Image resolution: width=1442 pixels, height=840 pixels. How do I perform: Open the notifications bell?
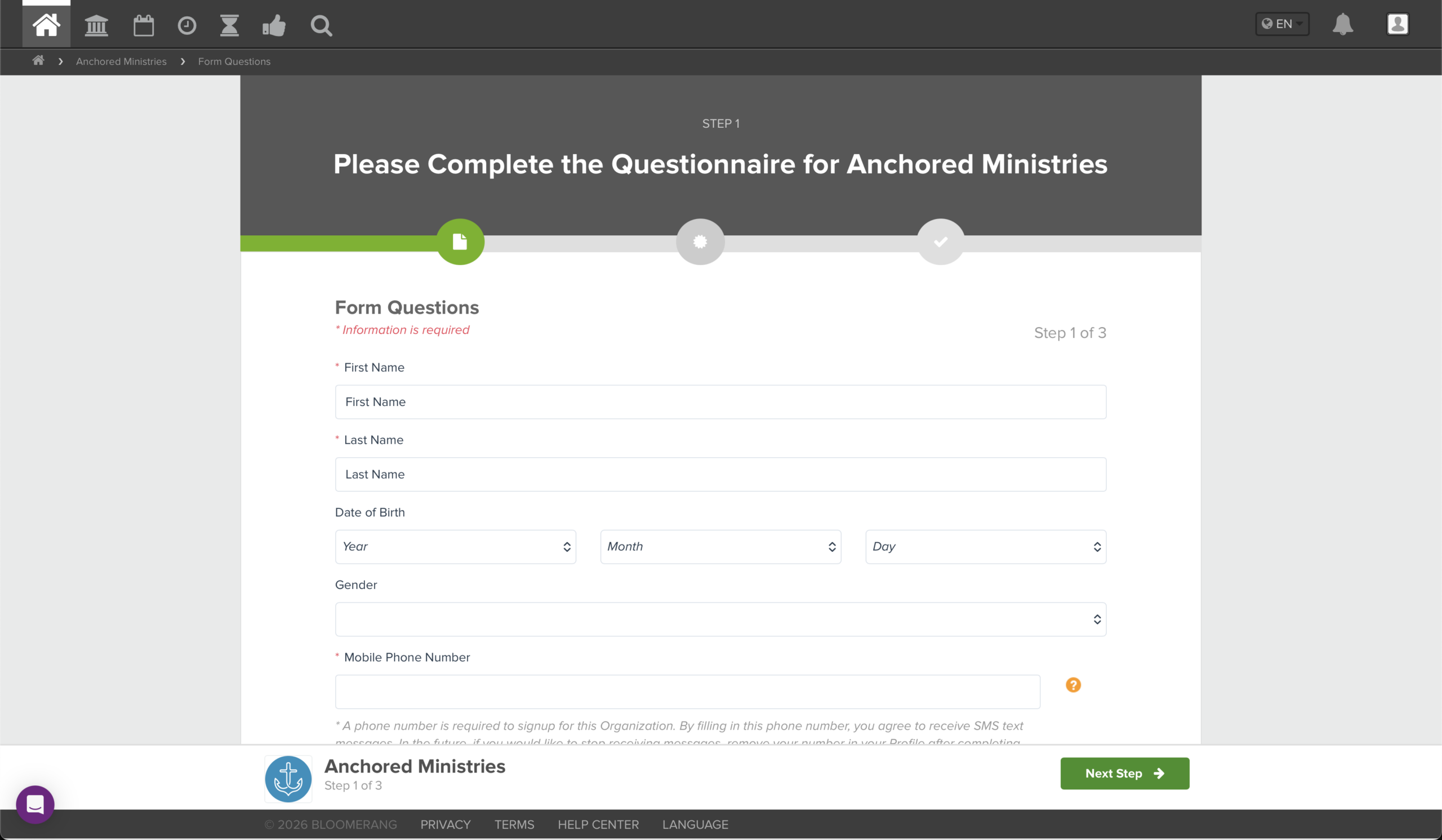click(1342, 24)
